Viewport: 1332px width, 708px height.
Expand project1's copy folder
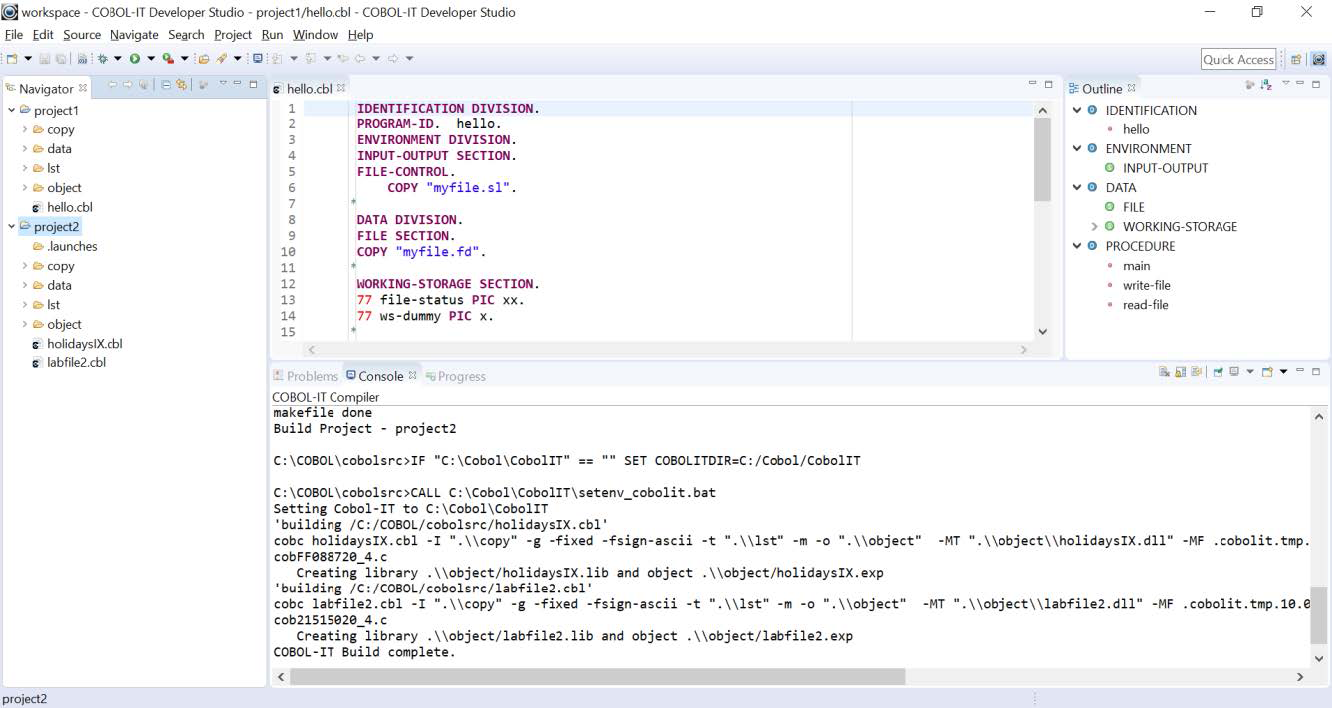[x=25, y=129]
